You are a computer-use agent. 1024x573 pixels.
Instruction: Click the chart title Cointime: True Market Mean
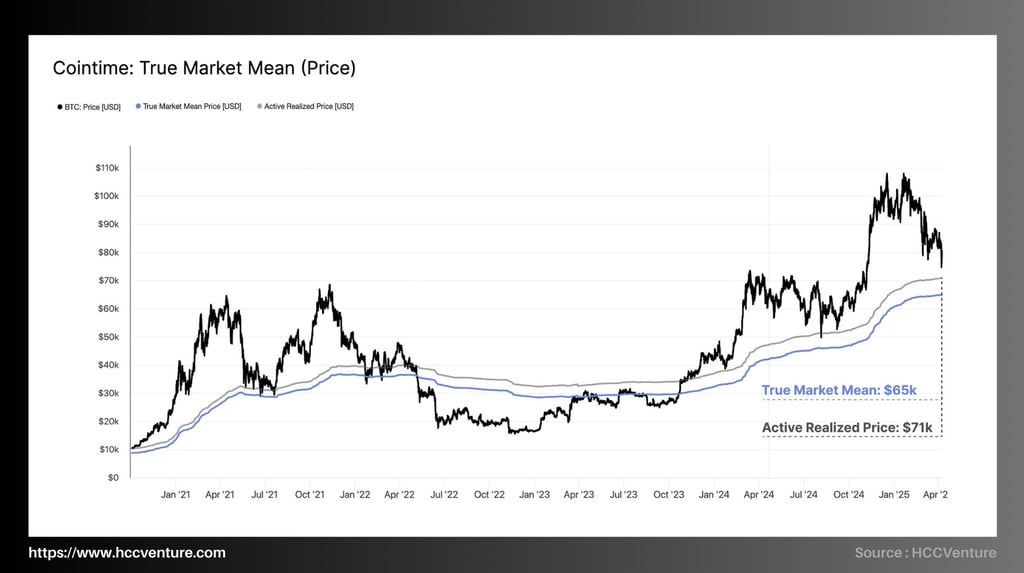(204, 68)
